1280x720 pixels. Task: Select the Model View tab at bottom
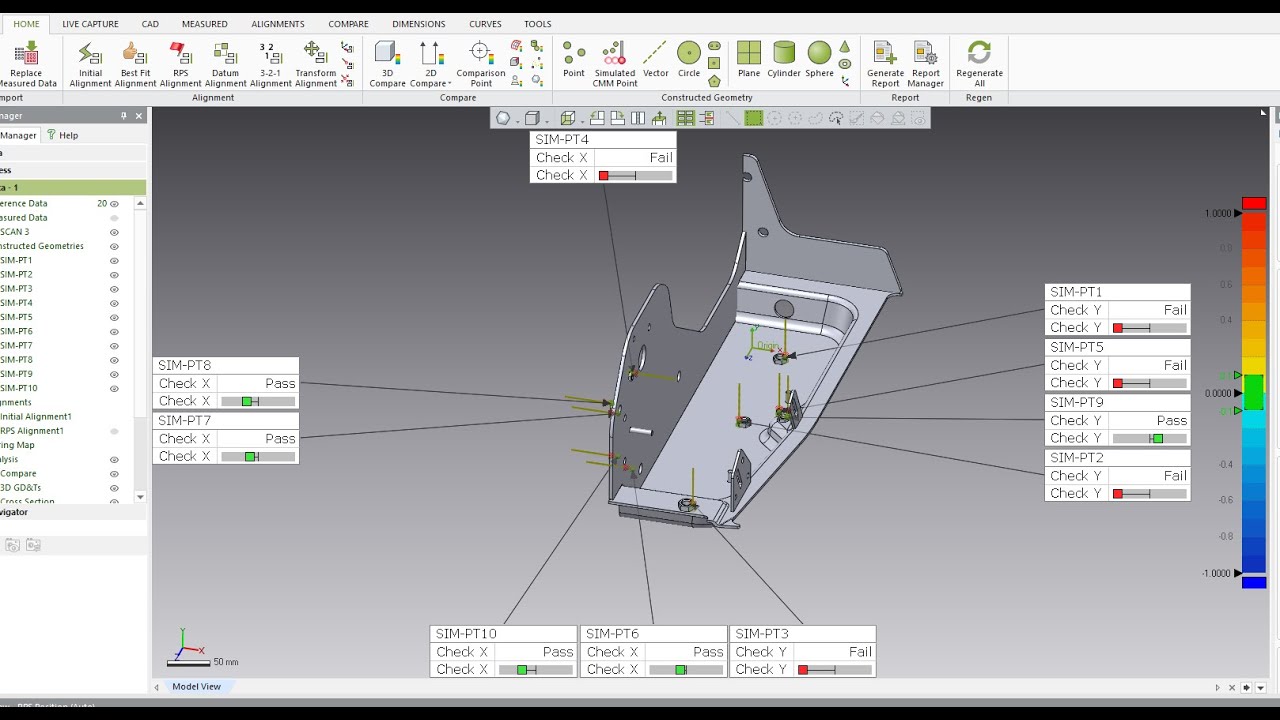(196, 687)
